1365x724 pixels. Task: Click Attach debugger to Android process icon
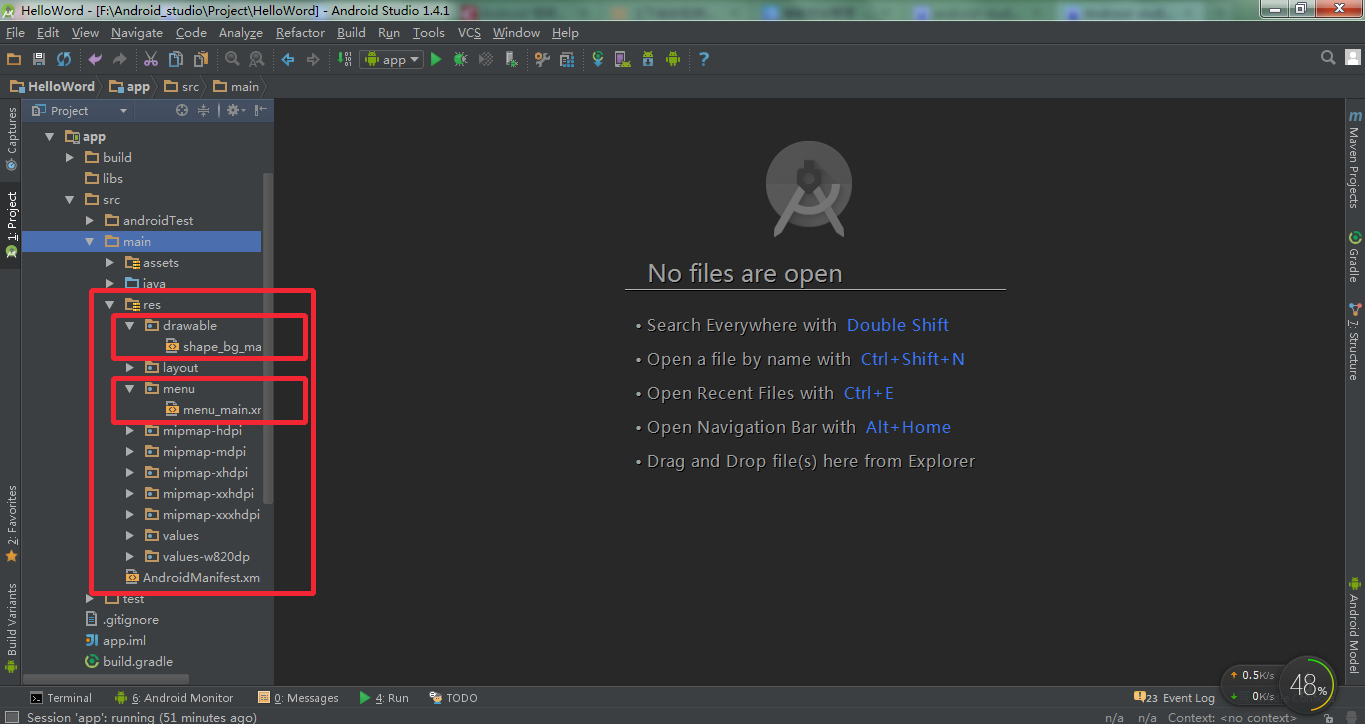click(511, 59)
